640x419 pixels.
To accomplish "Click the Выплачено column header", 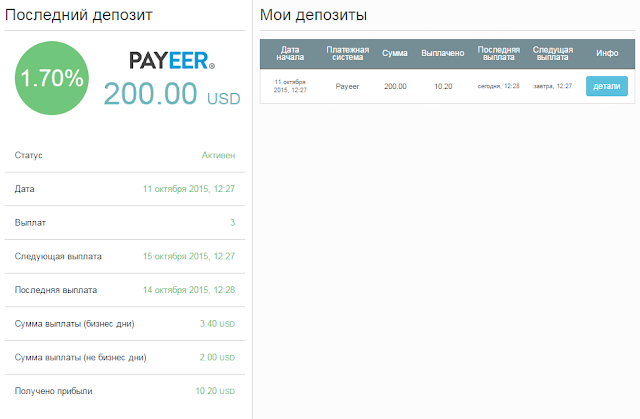I will pos(443,53).
